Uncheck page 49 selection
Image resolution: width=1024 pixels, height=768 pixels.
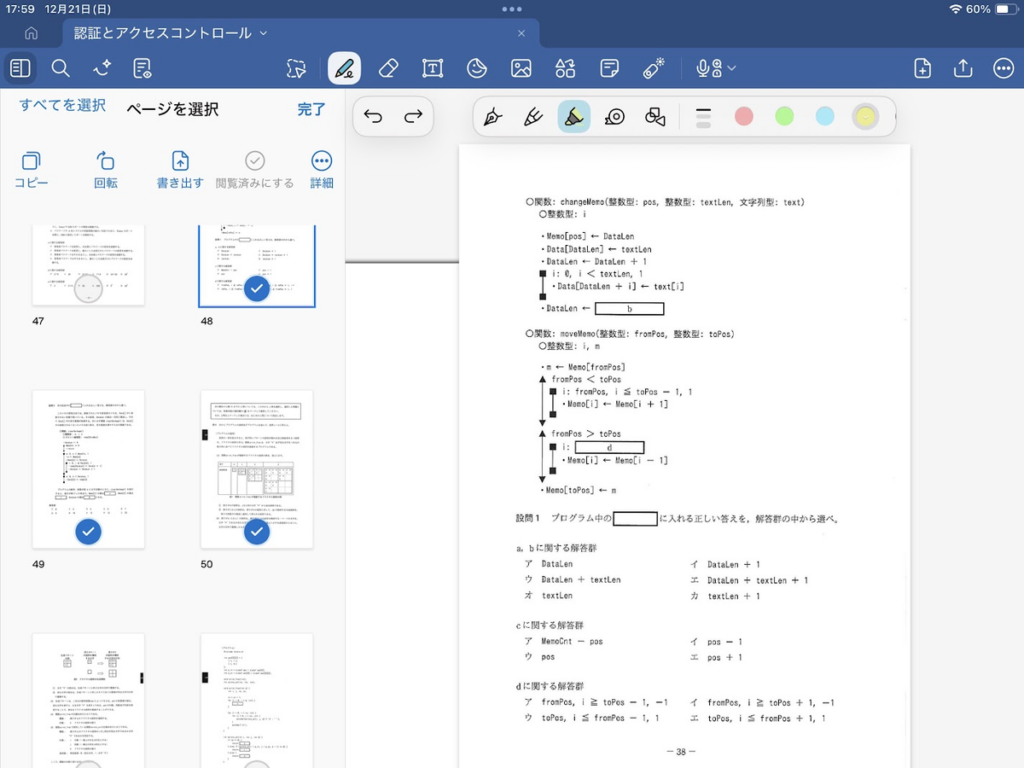click(89, 532)
